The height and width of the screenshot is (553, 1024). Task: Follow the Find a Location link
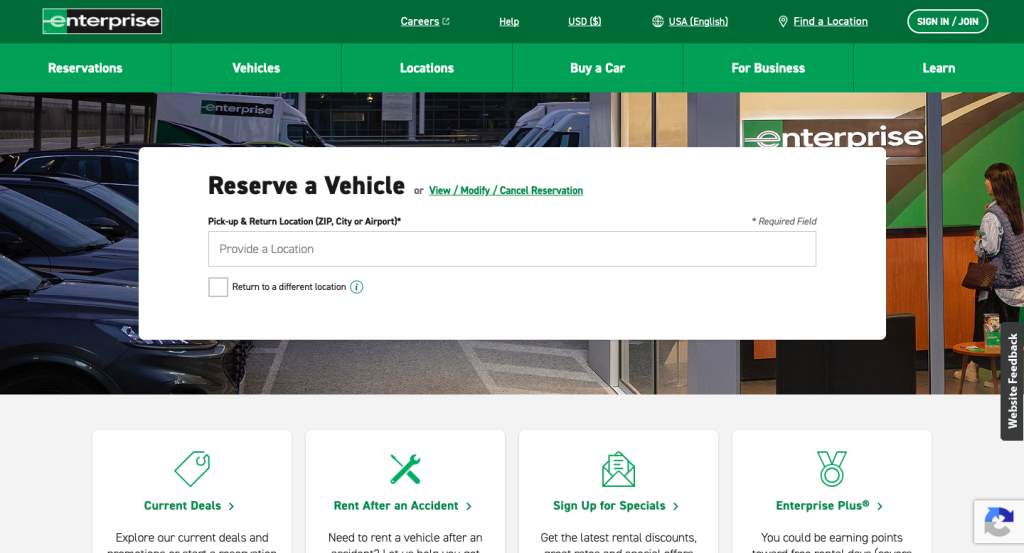(831, 22)
